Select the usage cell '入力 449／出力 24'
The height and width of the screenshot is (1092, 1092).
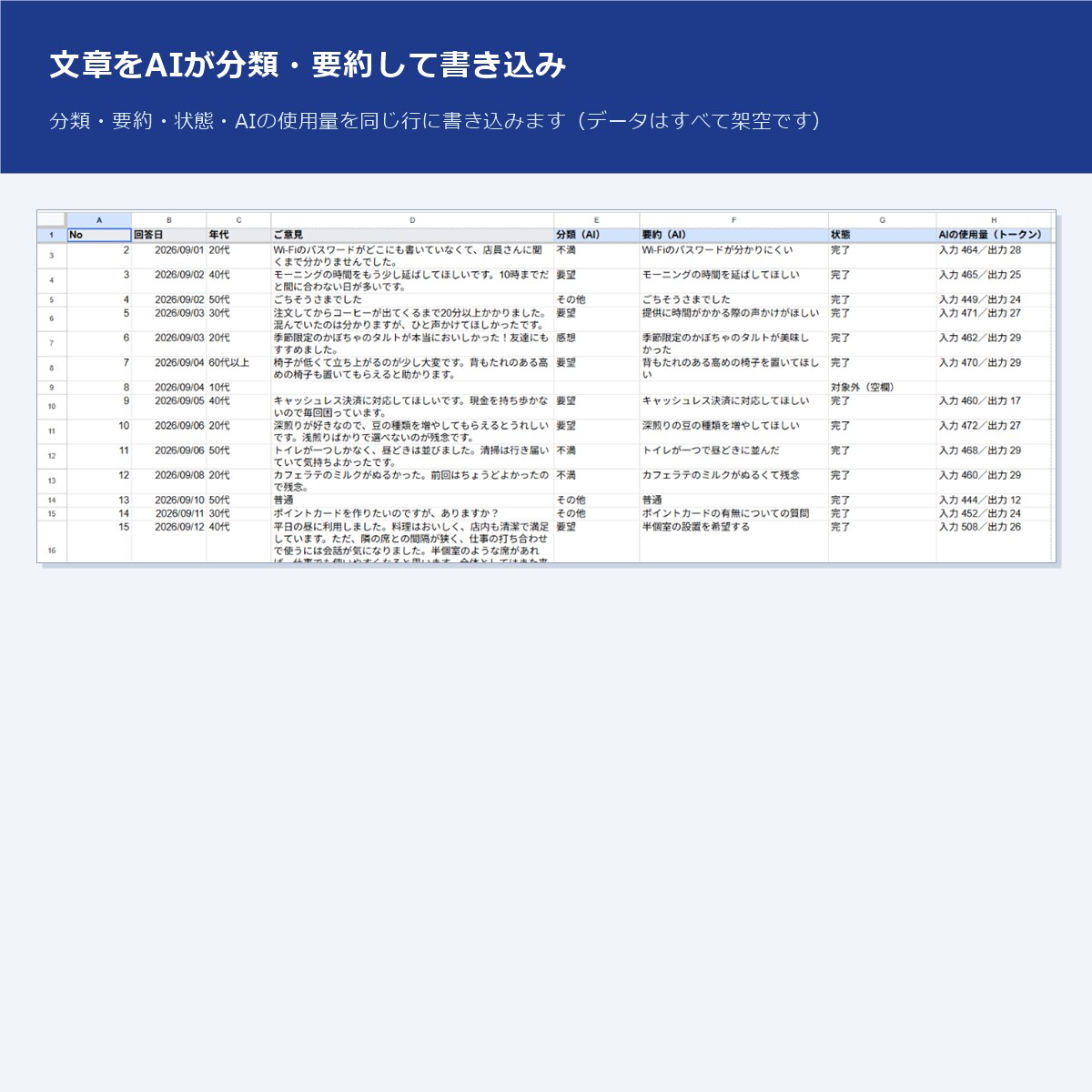pyautogui.click(x=994, y=299)
